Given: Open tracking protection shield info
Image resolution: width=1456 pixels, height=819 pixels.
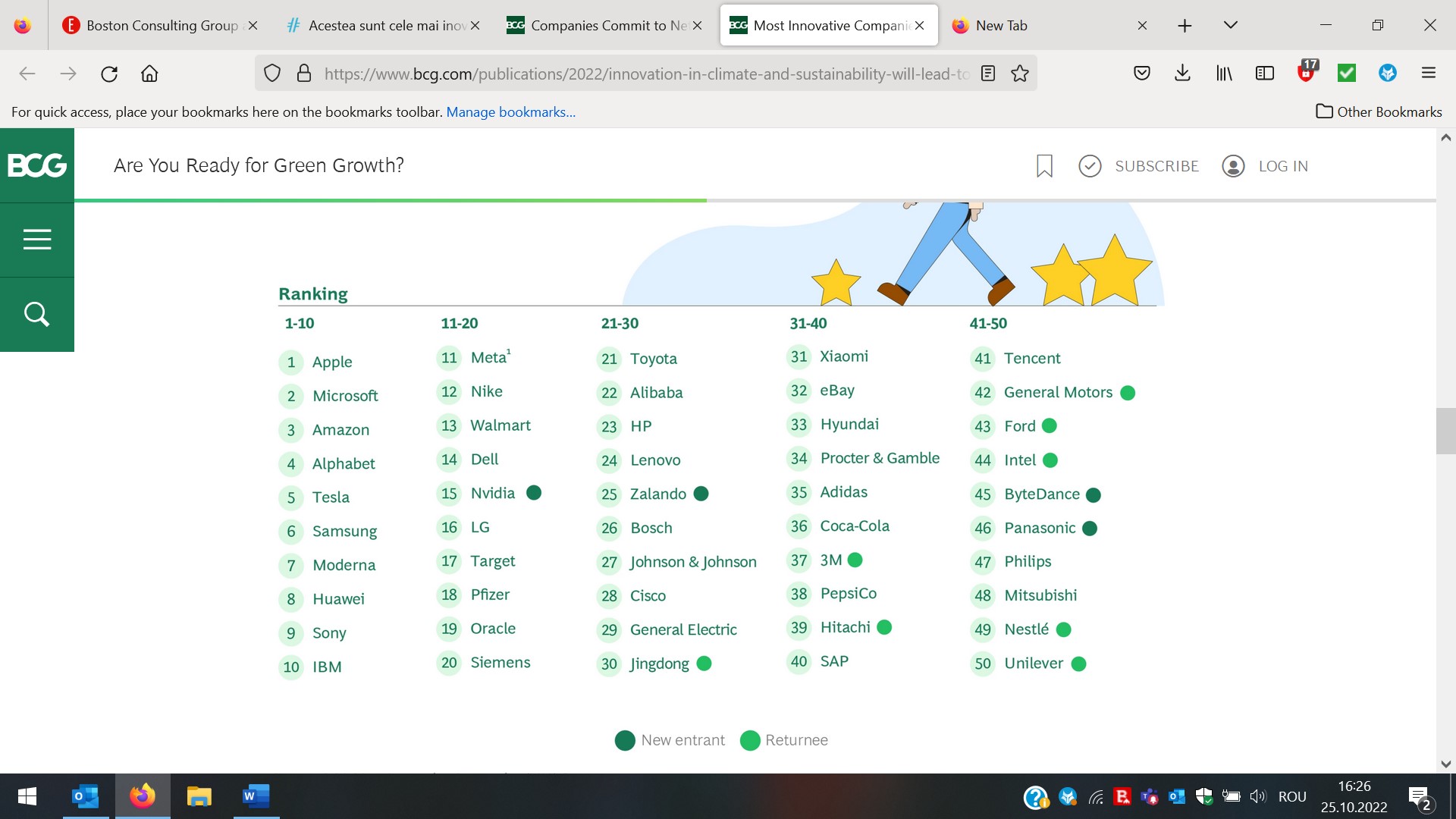Looking at the screenshot, I should click(x=272, y=74).
